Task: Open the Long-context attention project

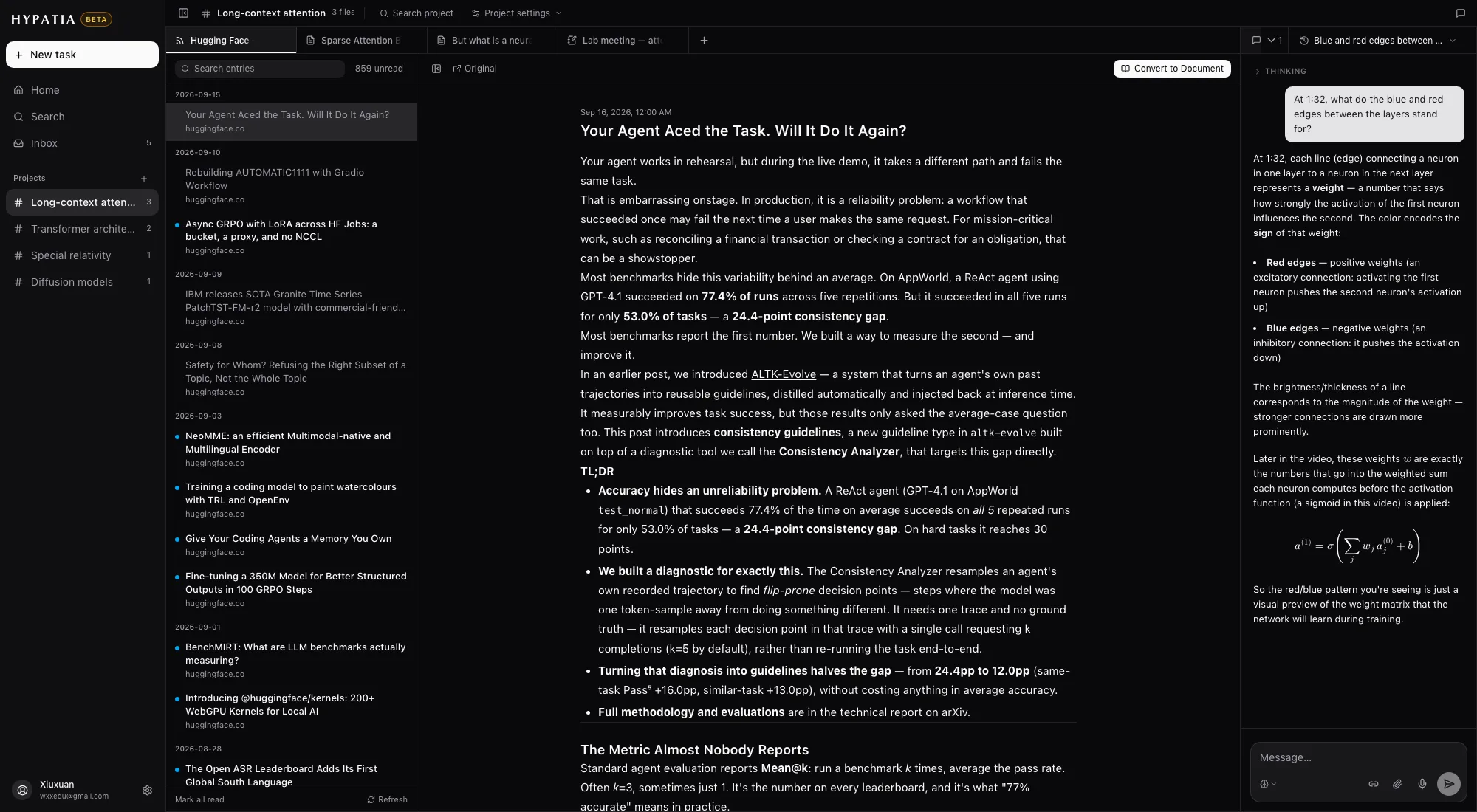Action: click(x=82, y=202)
